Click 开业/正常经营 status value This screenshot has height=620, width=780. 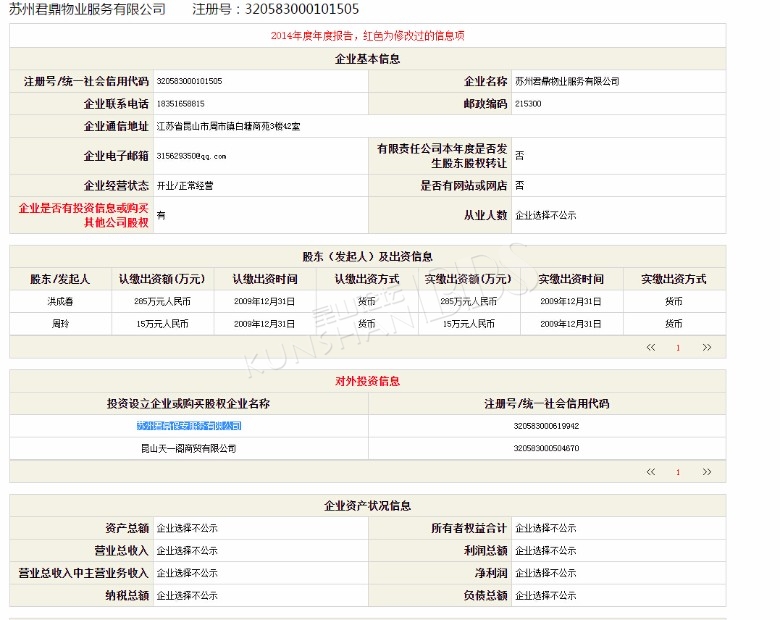(185, 186)
